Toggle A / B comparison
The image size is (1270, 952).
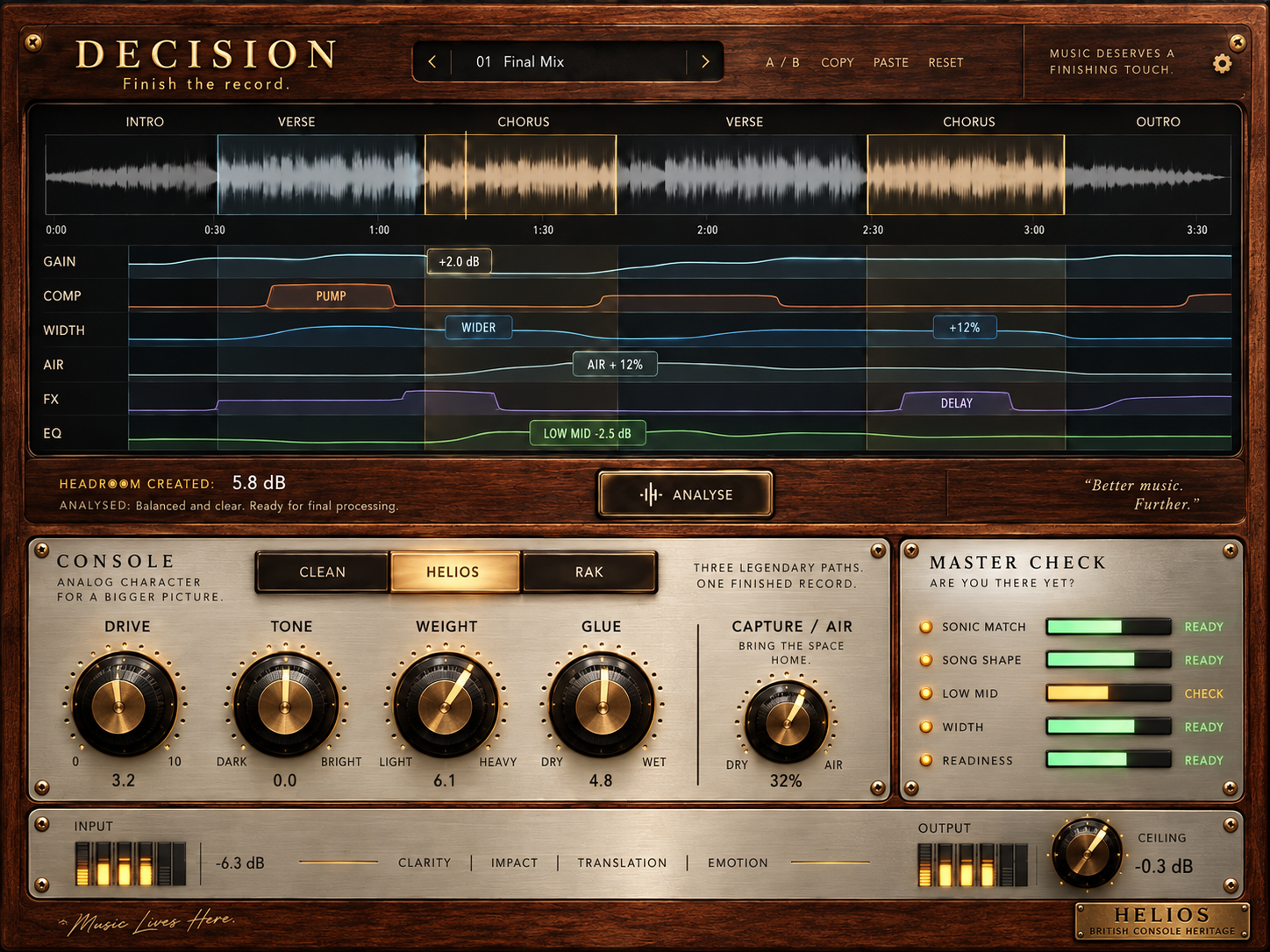click(782, 62)
